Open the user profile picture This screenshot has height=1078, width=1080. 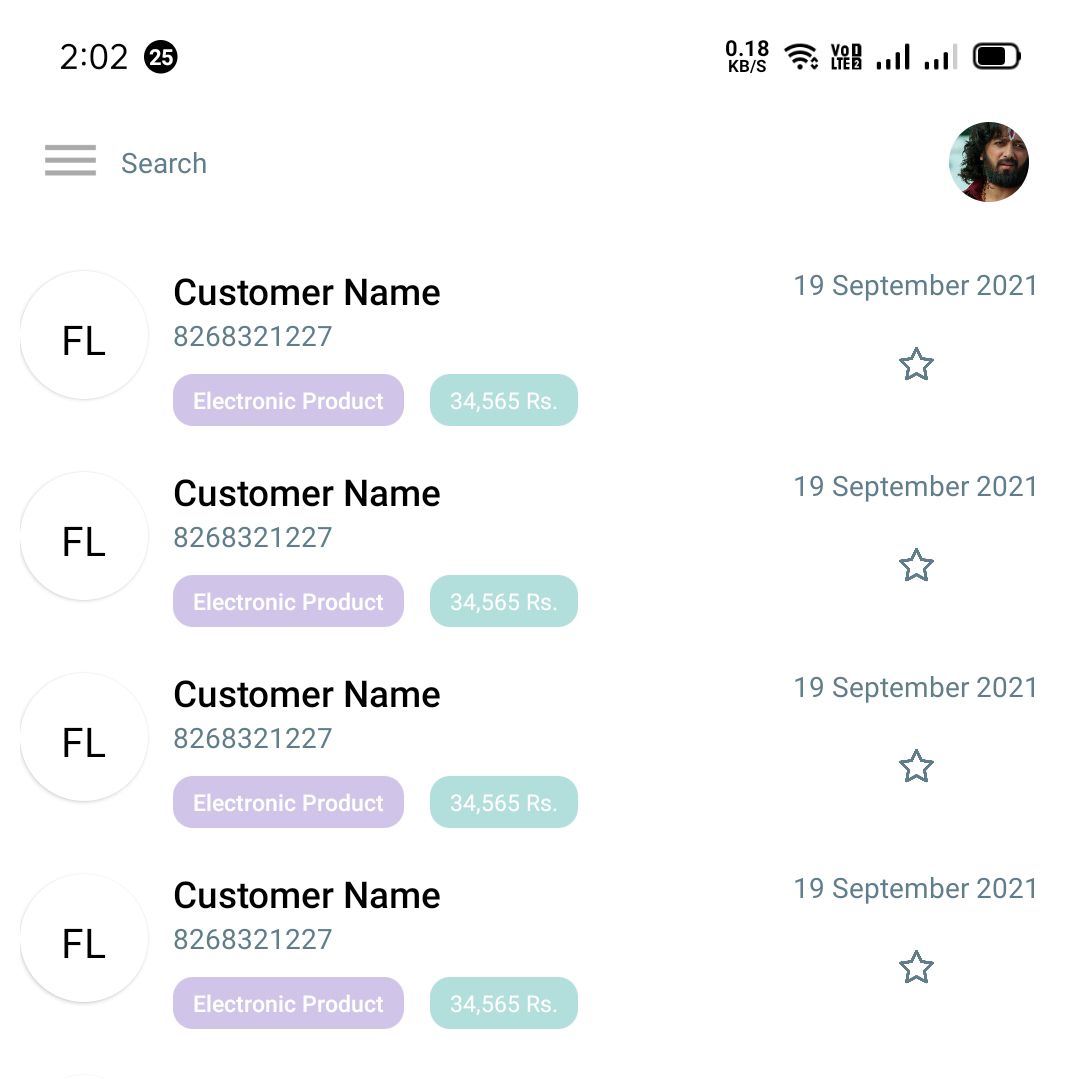click(x=988, y=162)
